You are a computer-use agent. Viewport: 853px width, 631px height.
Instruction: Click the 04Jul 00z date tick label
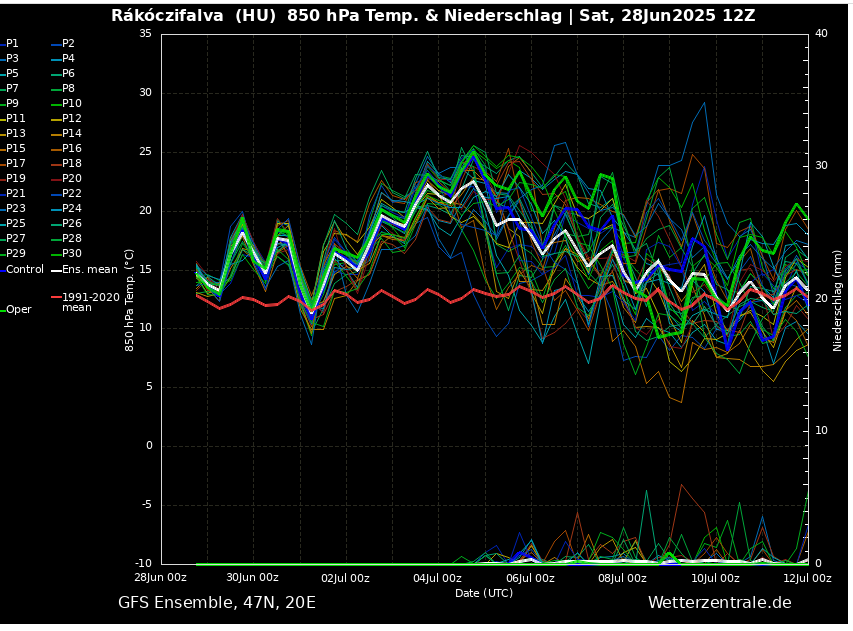437,578
